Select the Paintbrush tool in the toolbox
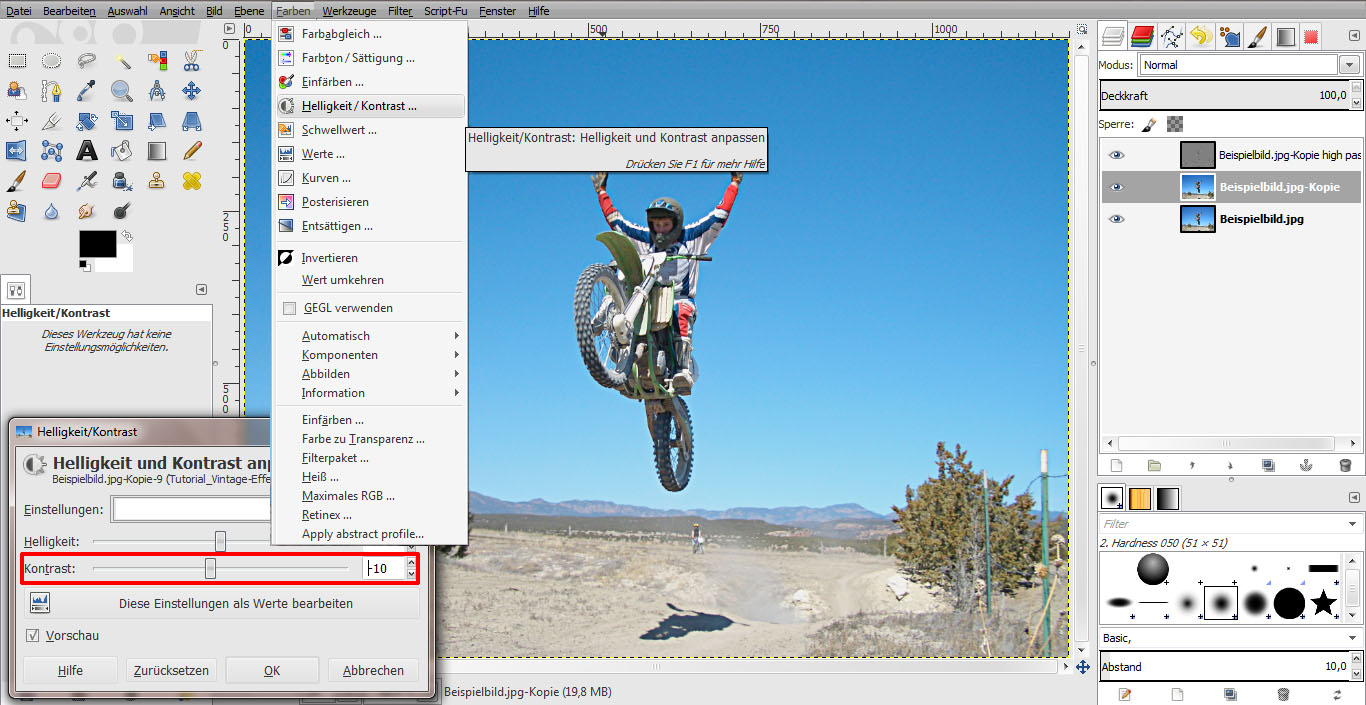 point(16,180)
